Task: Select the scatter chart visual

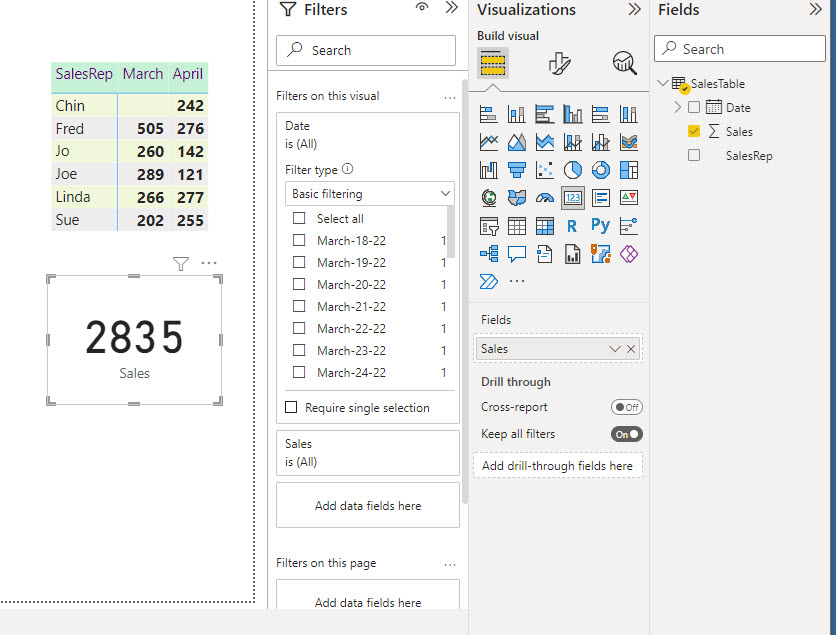Action: tap(544, 170)
